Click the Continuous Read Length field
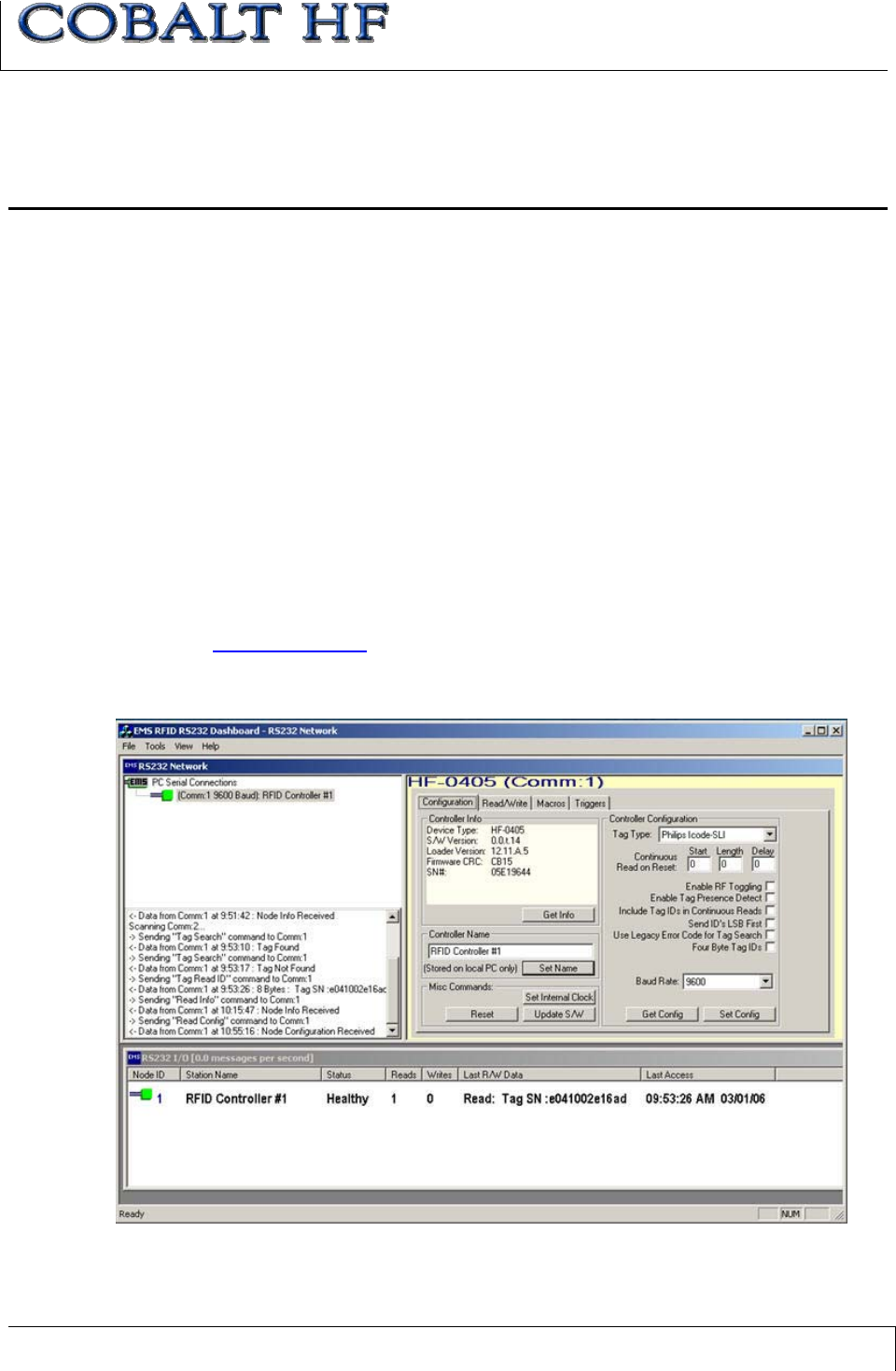 click(x=730, y=864)
